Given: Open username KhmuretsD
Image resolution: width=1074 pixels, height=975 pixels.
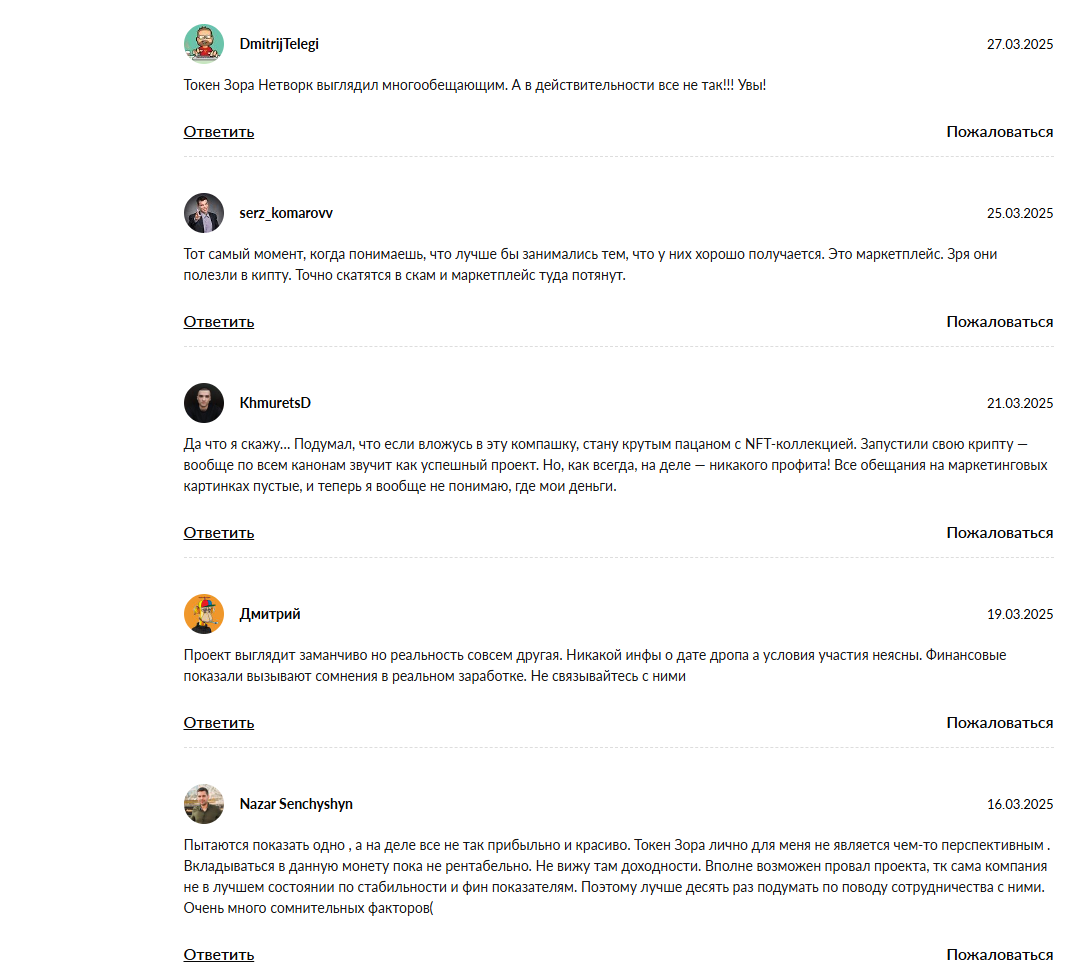Looking at the screenshot, I should (x=275, y=403).
